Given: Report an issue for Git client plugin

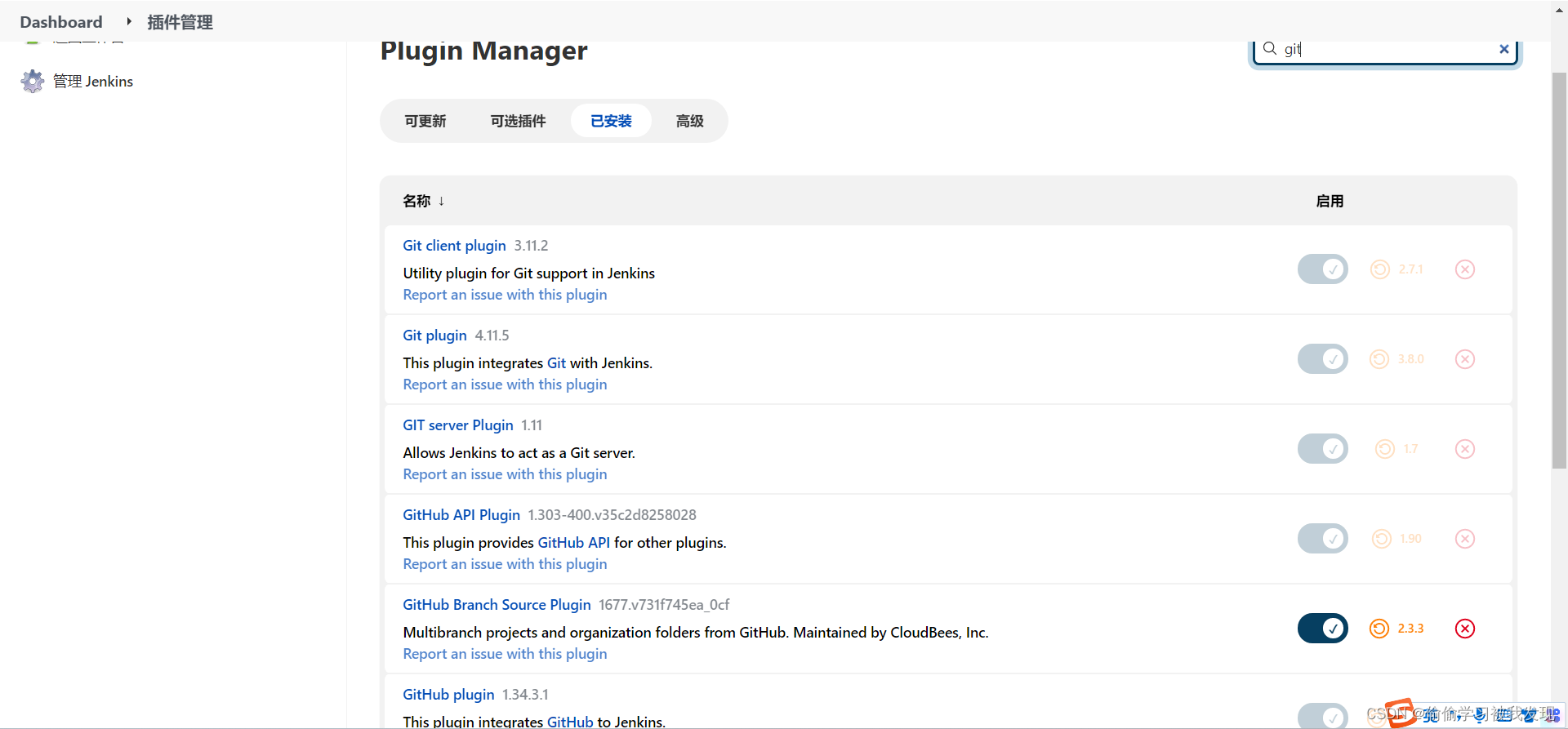Looking at the screenshot, I should tap(505, 295).
